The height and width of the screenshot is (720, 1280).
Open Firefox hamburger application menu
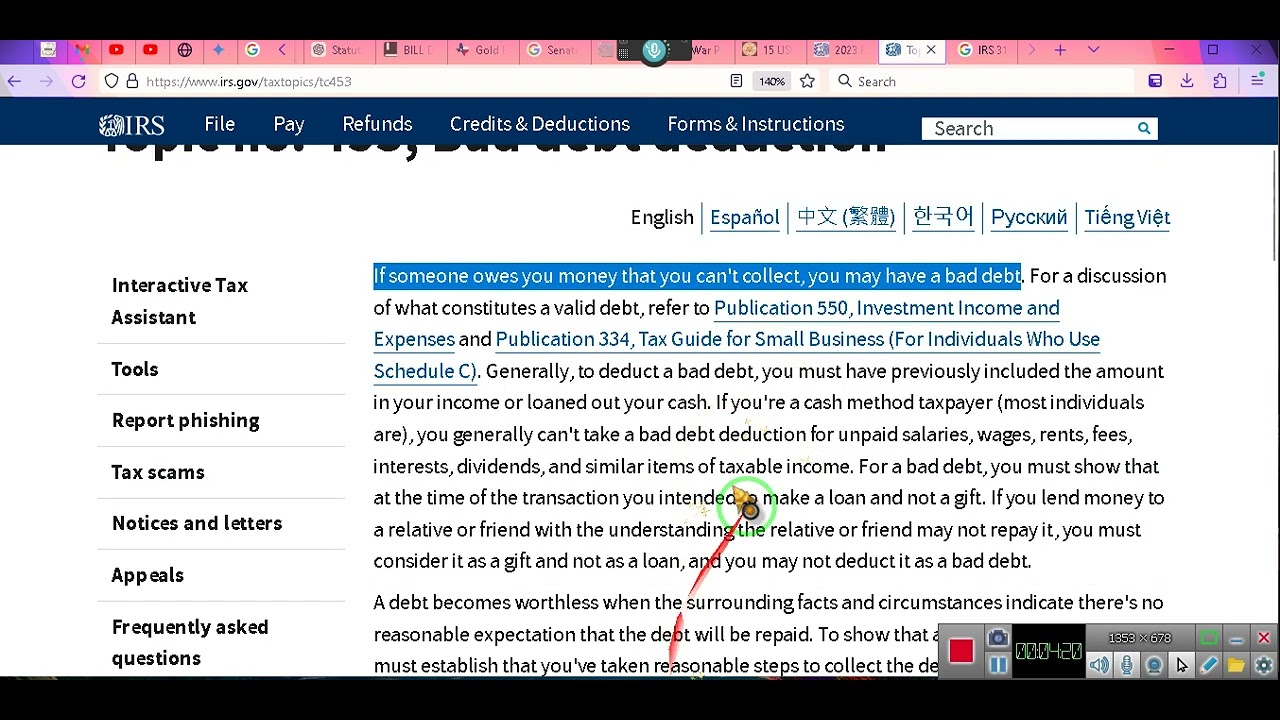[1257, 81]
